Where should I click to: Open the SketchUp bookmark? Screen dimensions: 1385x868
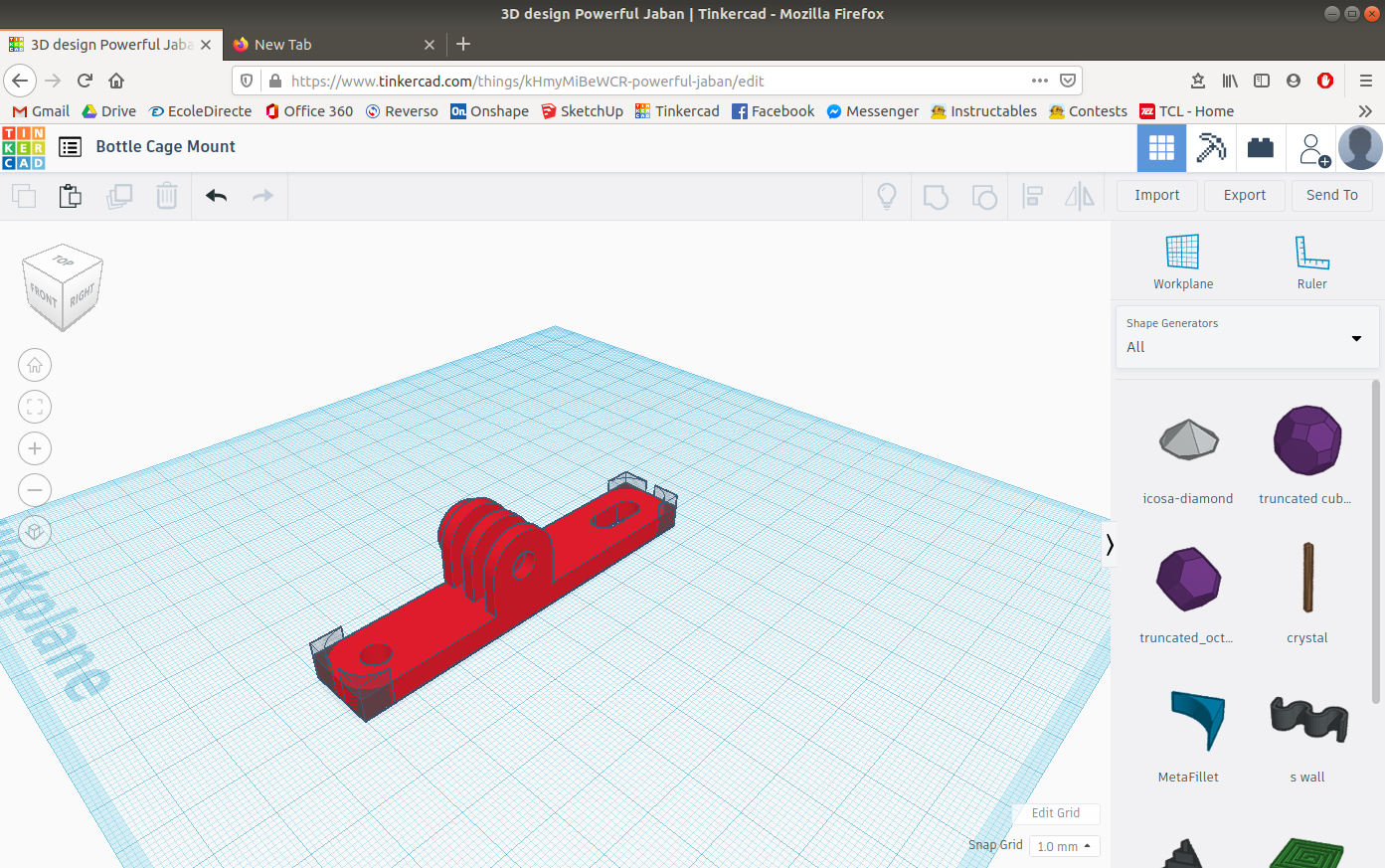click(582, 111)
